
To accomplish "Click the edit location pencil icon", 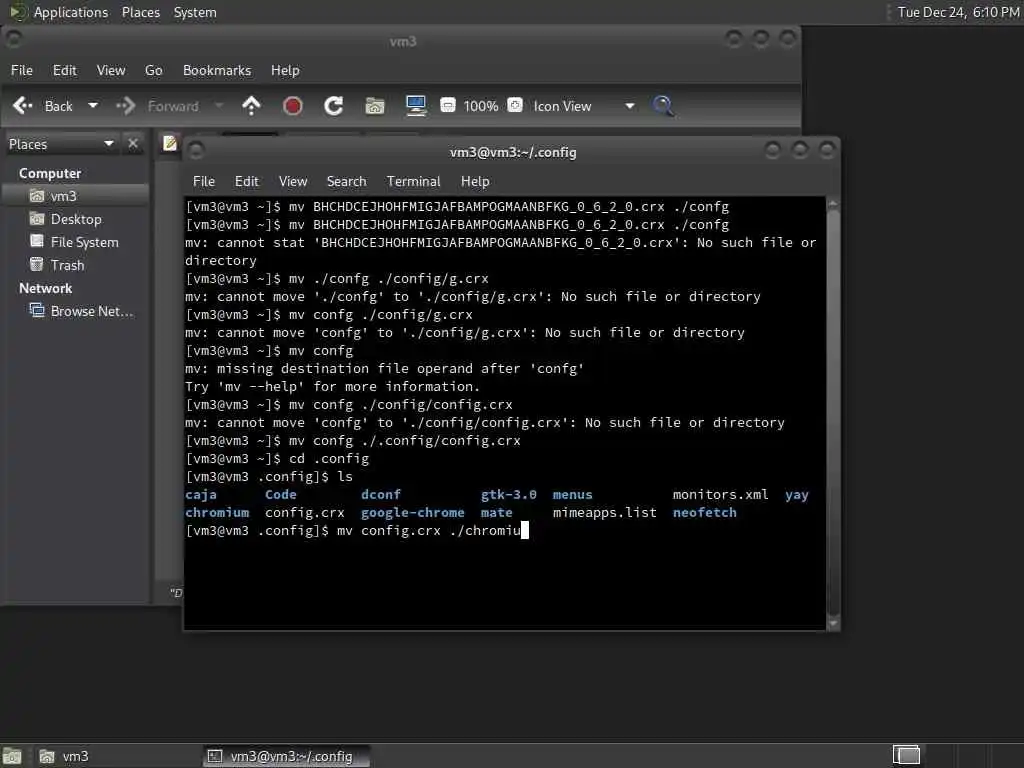I will [x=170, y=143].
